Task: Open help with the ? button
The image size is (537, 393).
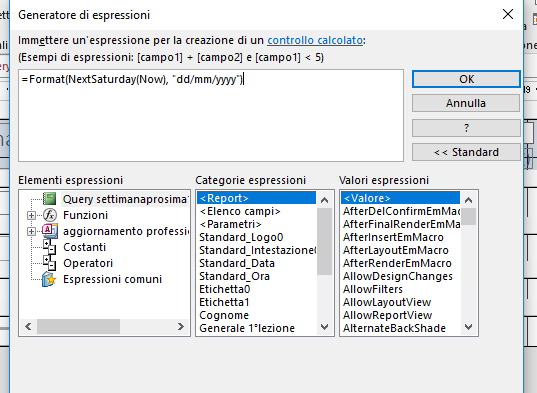Action: [466, 128]
